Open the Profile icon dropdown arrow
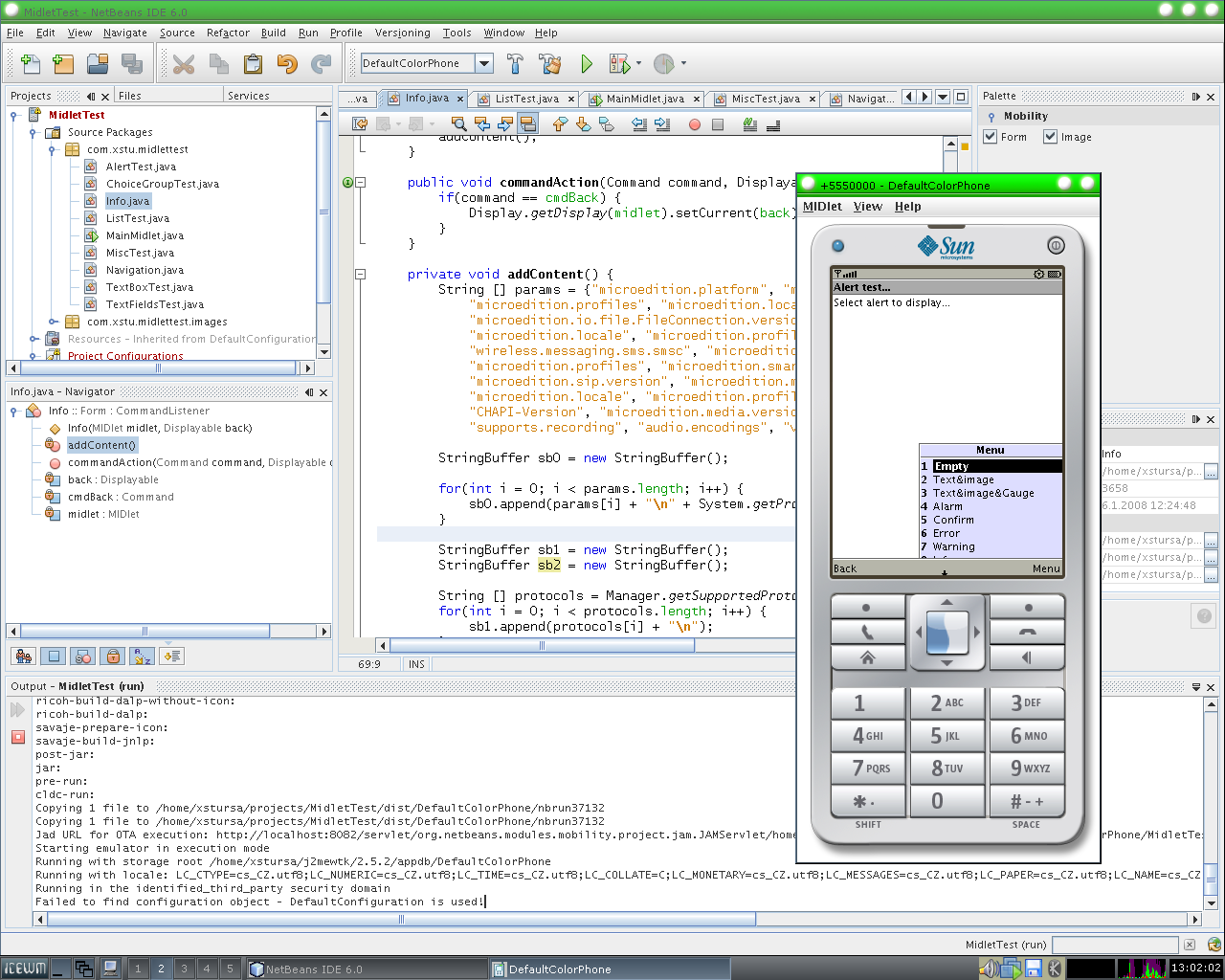This screenshot has height=980, width=1225. pyautogui.click(x=683, y=64)
